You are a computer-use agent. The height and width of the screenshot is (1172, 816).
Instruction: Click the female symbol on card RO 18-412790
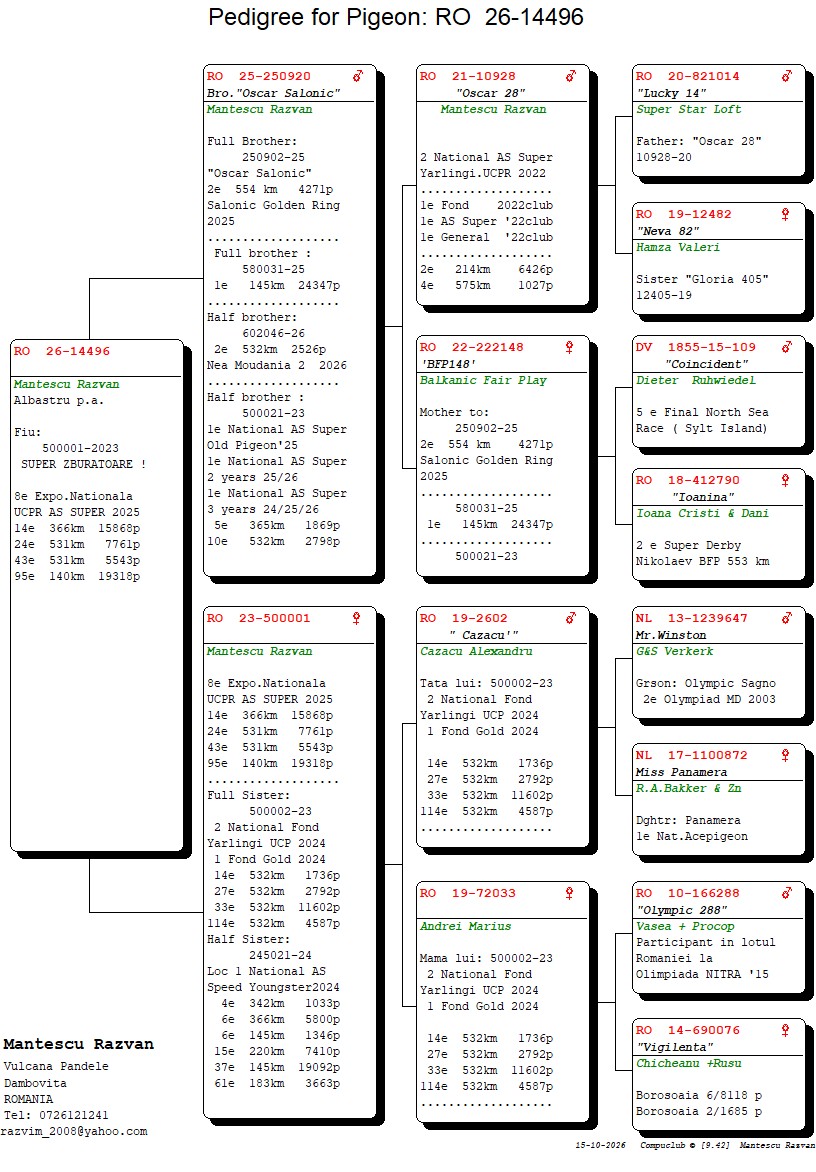pos(785,481)
